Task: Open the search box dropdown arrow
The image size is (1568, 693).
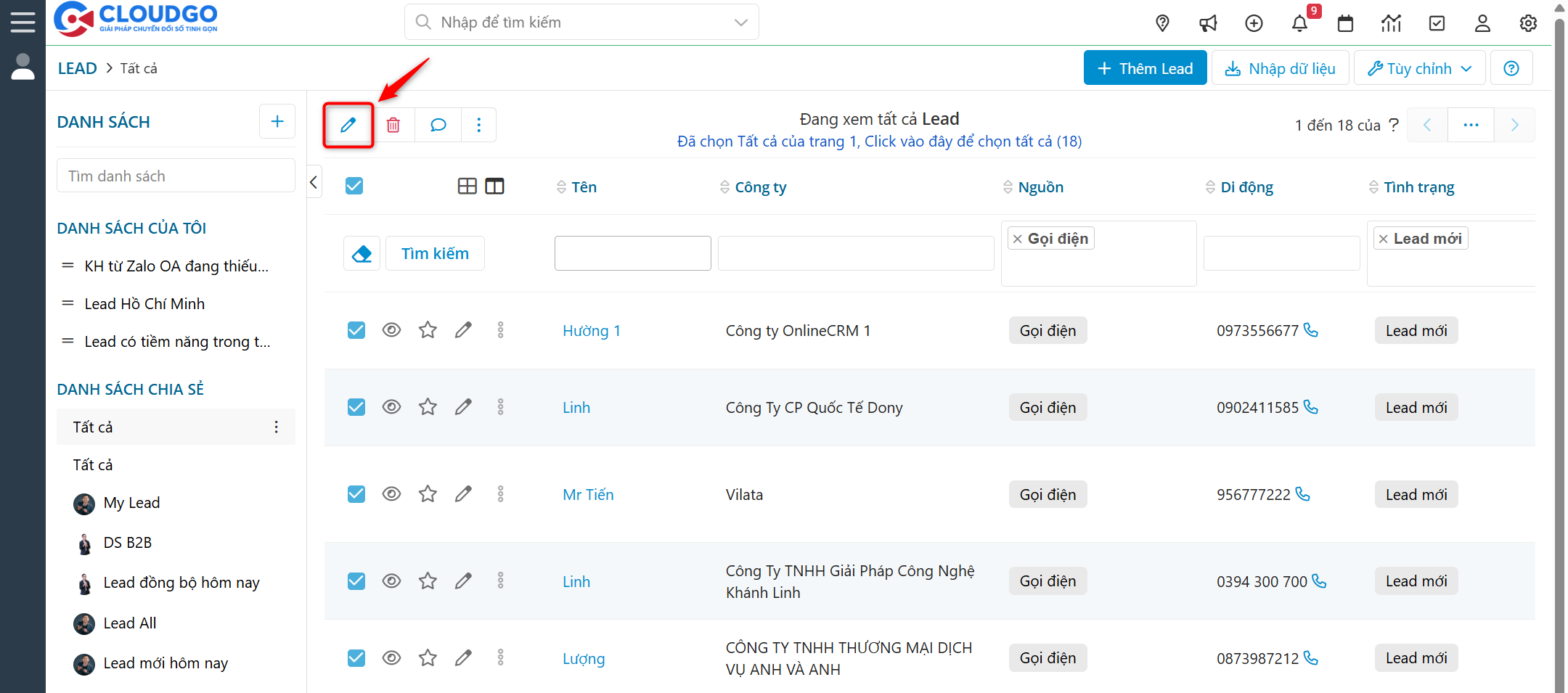Action: tap(740, 22)
